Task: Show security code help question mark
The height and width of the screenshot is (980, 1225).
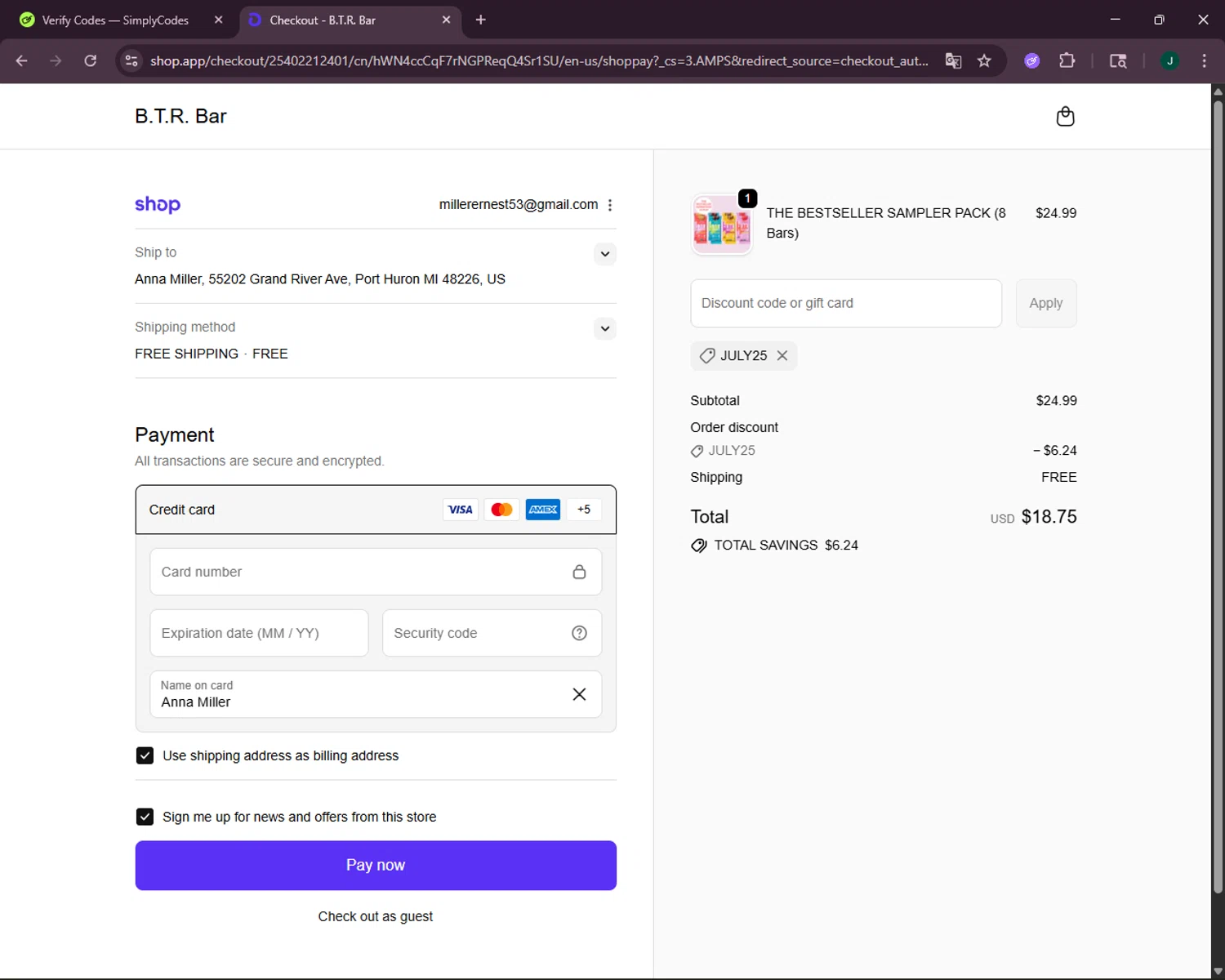Action: (579, 633)
